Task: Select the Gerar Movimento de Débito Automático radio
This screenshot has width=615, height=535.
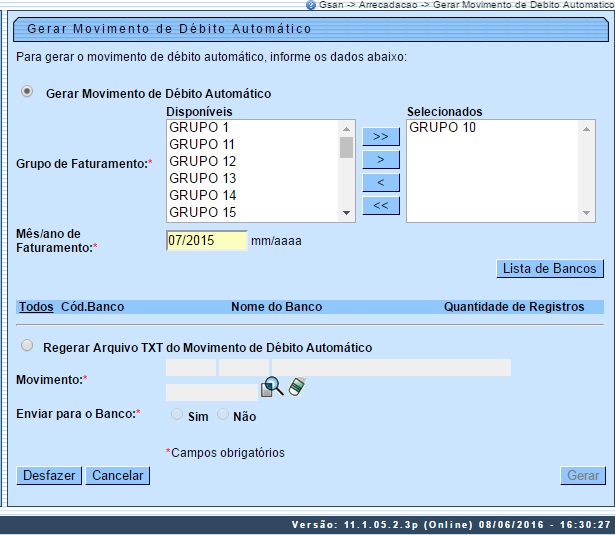Action: [x=27, y=92]
